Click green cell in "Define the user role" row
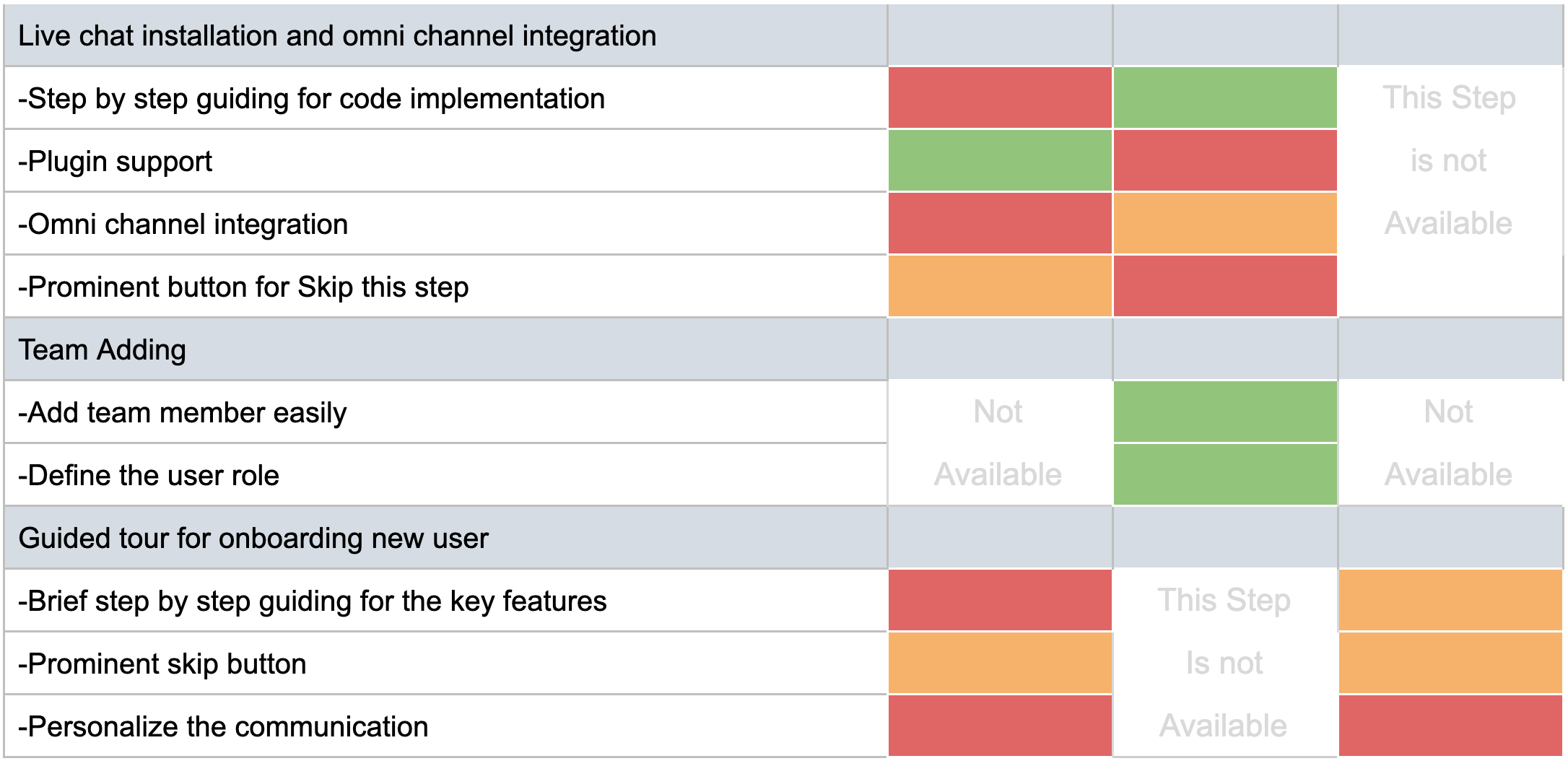Image resolution: width=1568 pixels, height=761 pixels. click(1224, 475)
